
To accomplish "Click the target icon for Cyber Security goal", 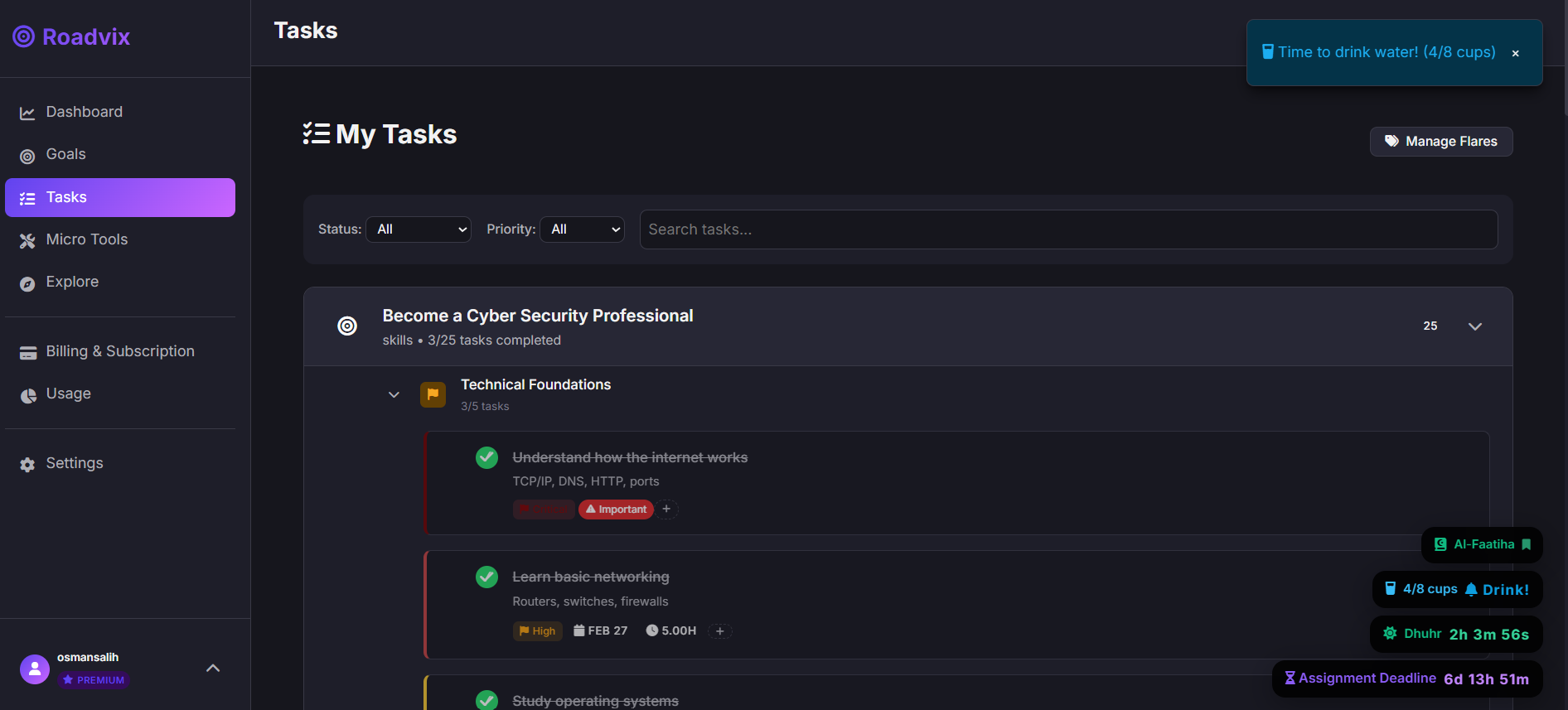I will tap(347, 326).
